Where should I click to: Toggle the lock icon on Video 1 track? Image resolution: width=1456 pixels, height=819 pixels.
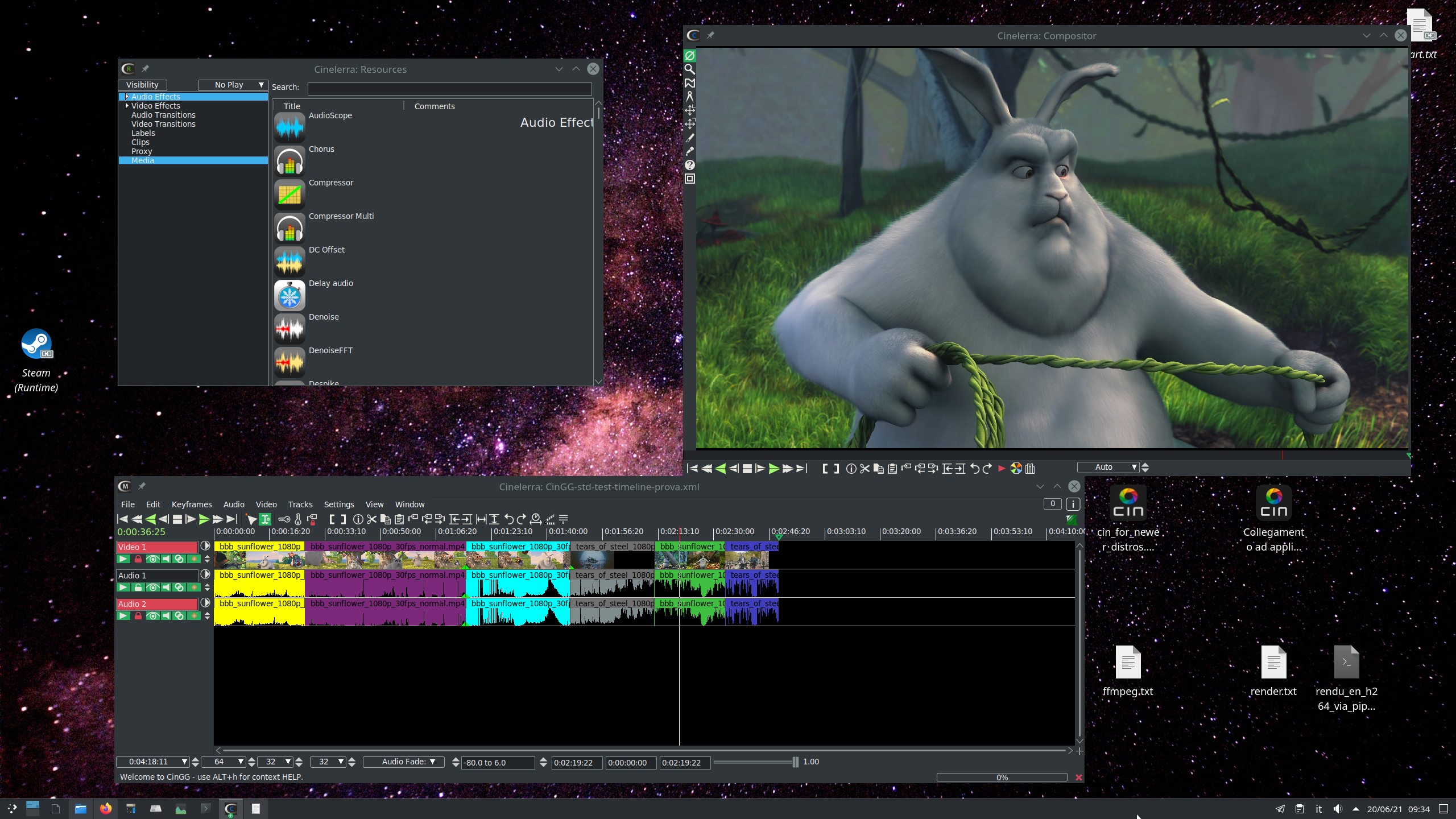pos(138,559)
